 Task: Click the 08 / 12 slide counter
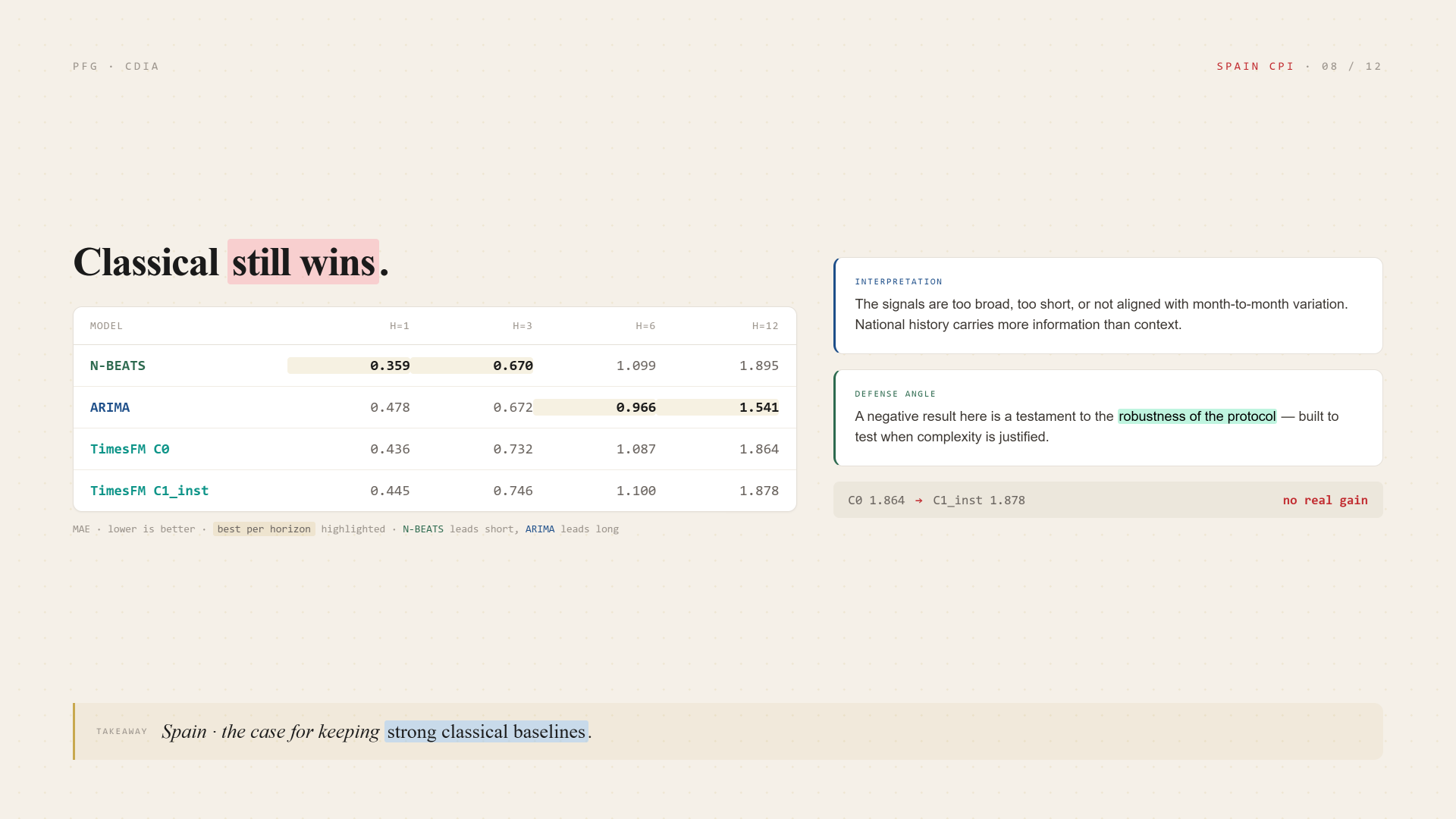point(1352,67)
